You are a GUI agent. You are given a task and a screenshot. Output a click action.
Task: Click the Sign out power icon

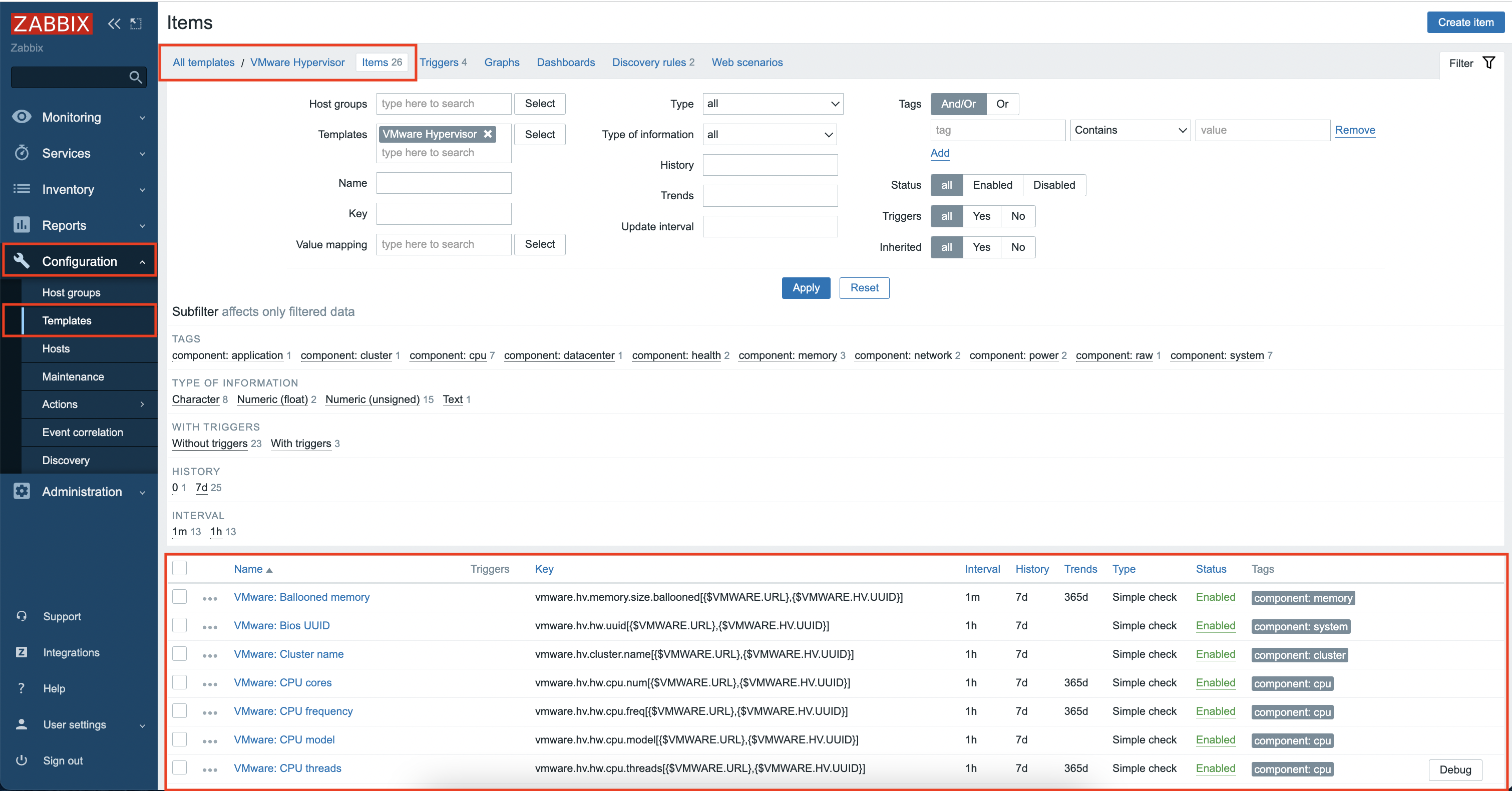22,760
